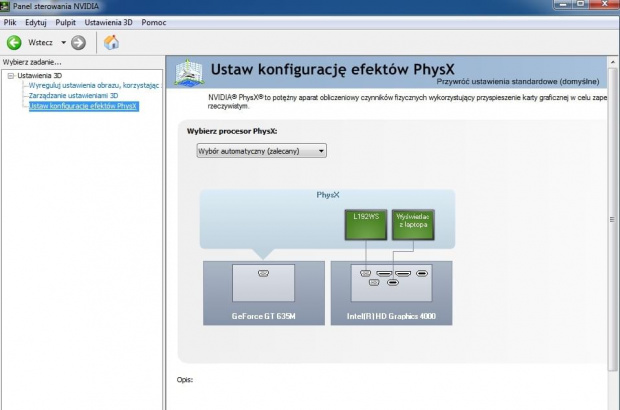Click the grey Forward arrow icon
The image size is (620, 410).
(x=78, y=42)
